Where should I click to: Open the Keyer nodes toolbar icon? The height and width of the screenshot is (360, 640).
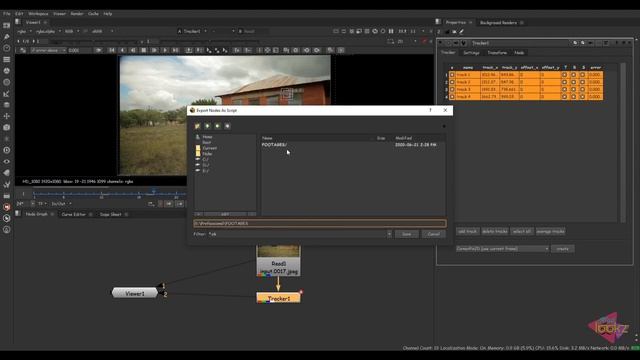[7, 93]
